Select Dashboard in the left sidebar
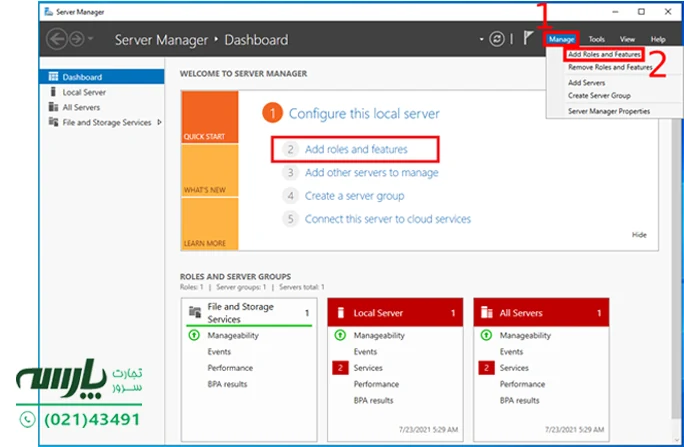 pos(102,77)
